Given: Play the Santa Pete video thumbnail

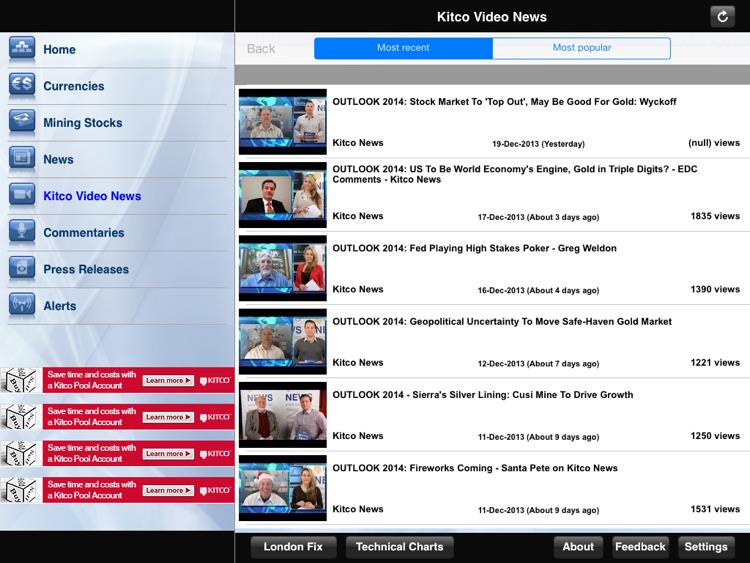Looking at the screenshot, I should [x=283, y=487].
